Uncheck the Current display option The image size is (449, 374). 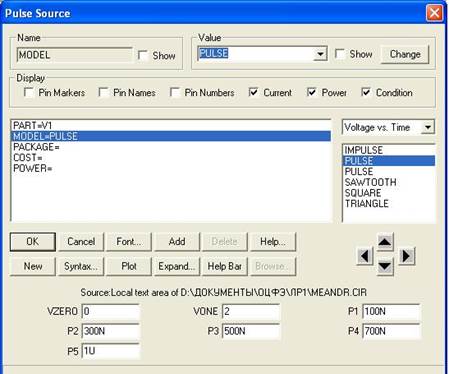click(254, 92)
